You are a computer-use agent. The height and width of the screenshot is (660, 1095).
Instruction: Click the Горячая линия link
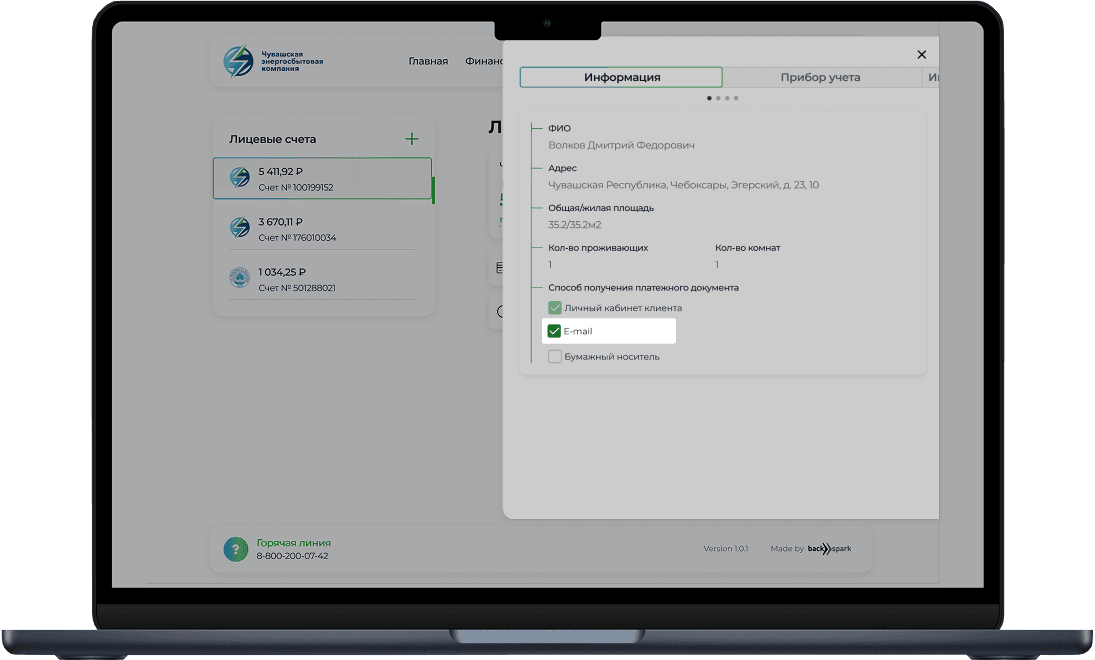click(x=293, y=543)
